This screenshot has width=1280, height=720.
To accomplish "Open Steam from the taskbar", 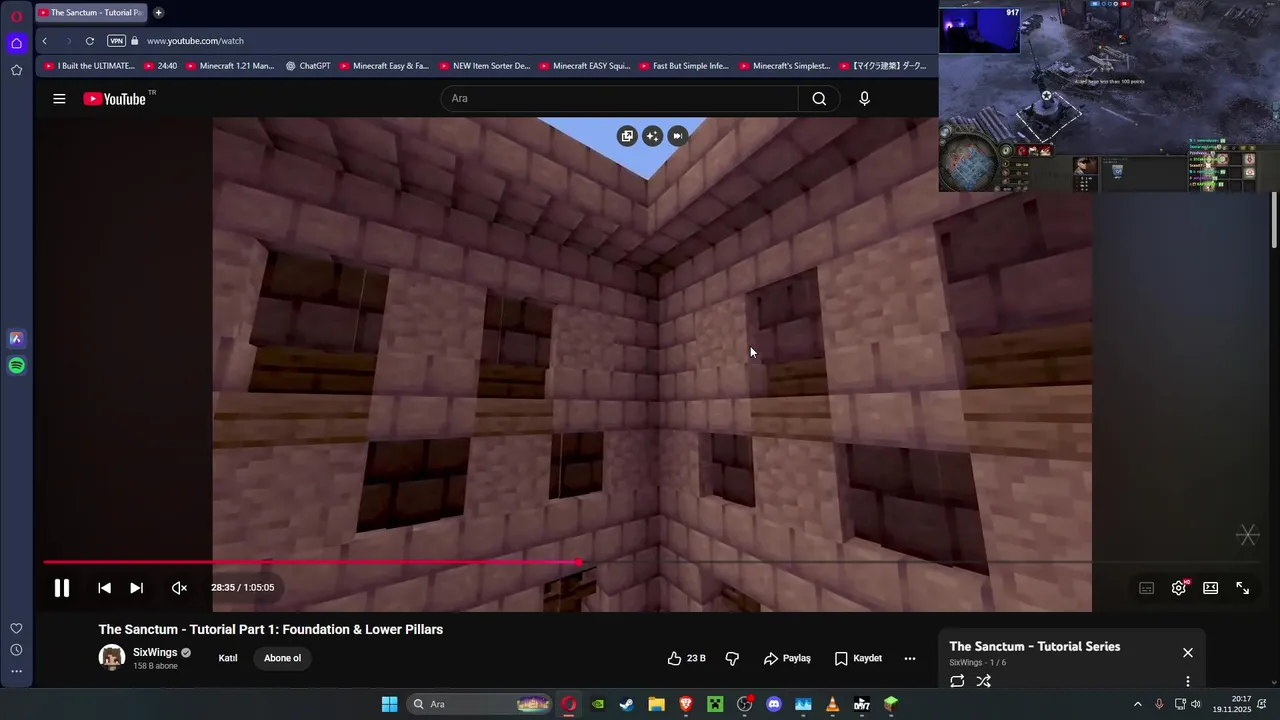I will (x=627, y=704).
